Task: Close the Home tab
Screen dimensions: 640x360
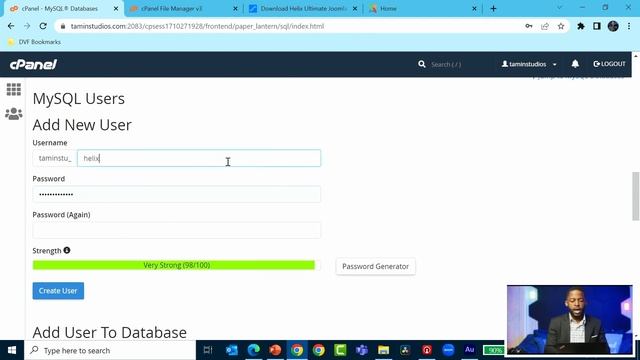Action: 474,9
